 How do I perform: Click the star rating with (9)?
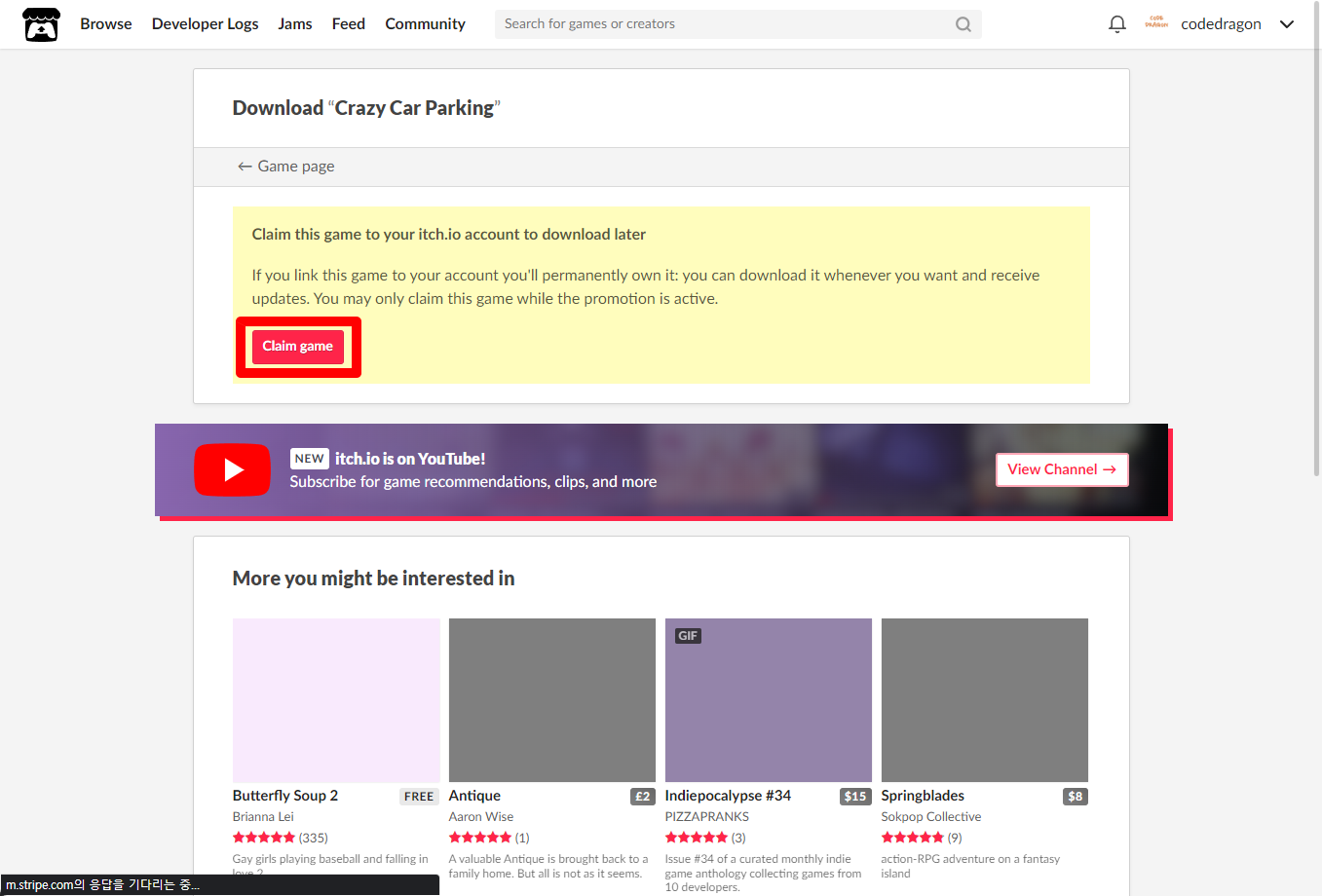(922, 838)
